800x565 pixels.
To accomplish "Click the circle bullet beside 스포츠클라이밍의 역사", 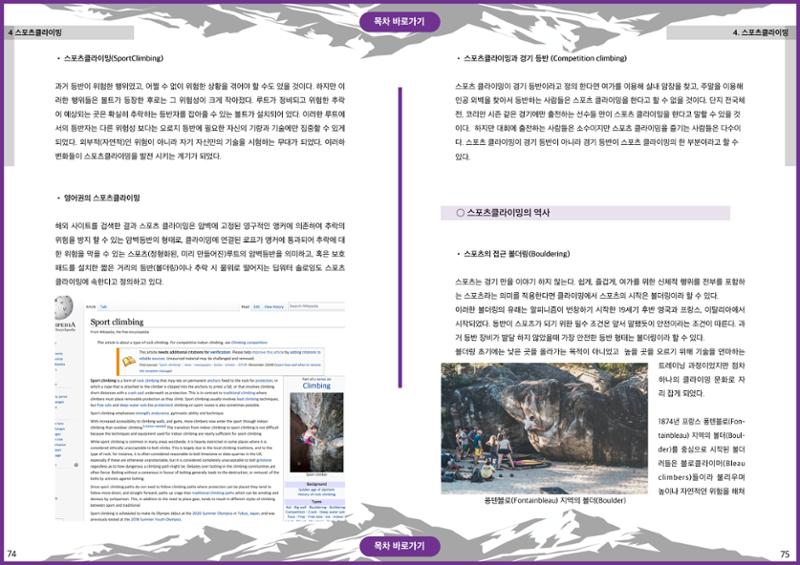I will 460,213.
